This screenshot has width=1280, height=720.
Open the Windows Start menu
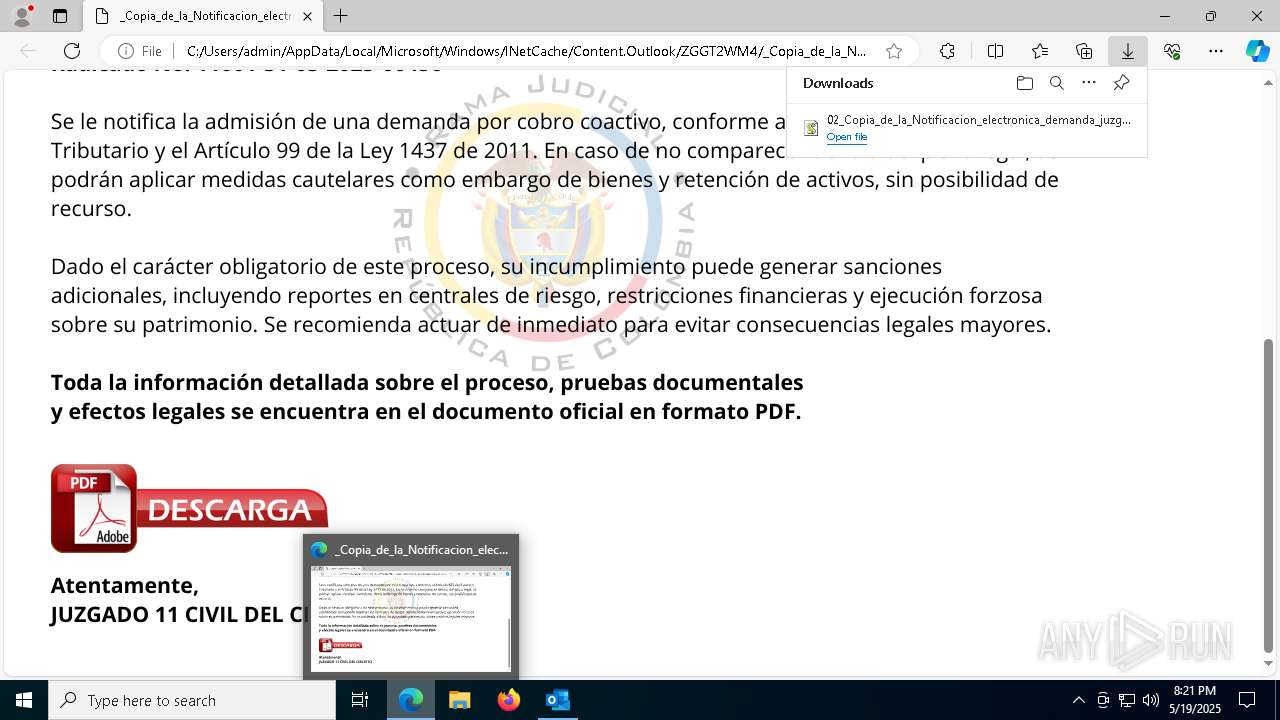tap(24, 700)
